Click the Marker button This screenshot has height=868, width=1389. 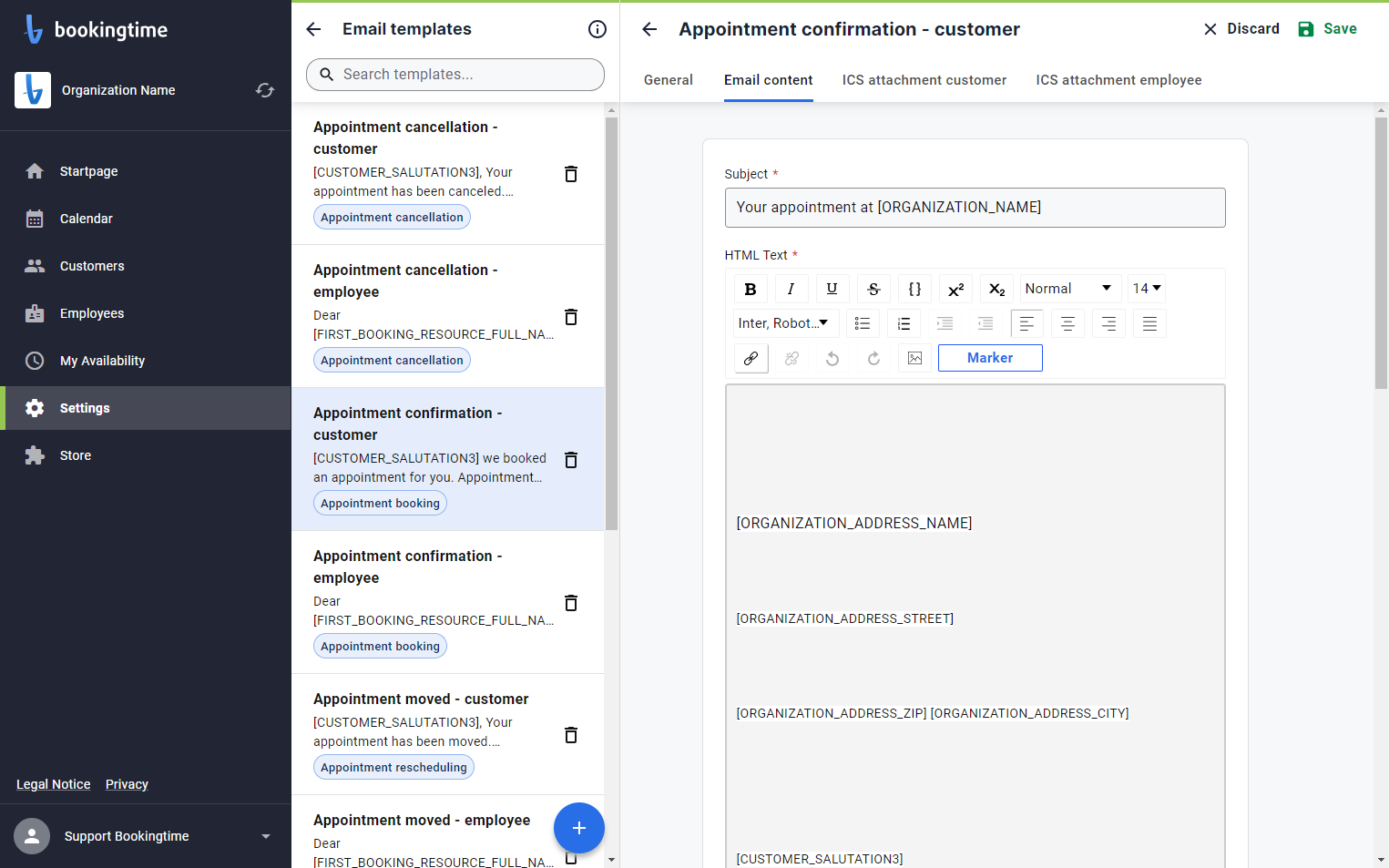pyautogui.click(x=990, y=358)
